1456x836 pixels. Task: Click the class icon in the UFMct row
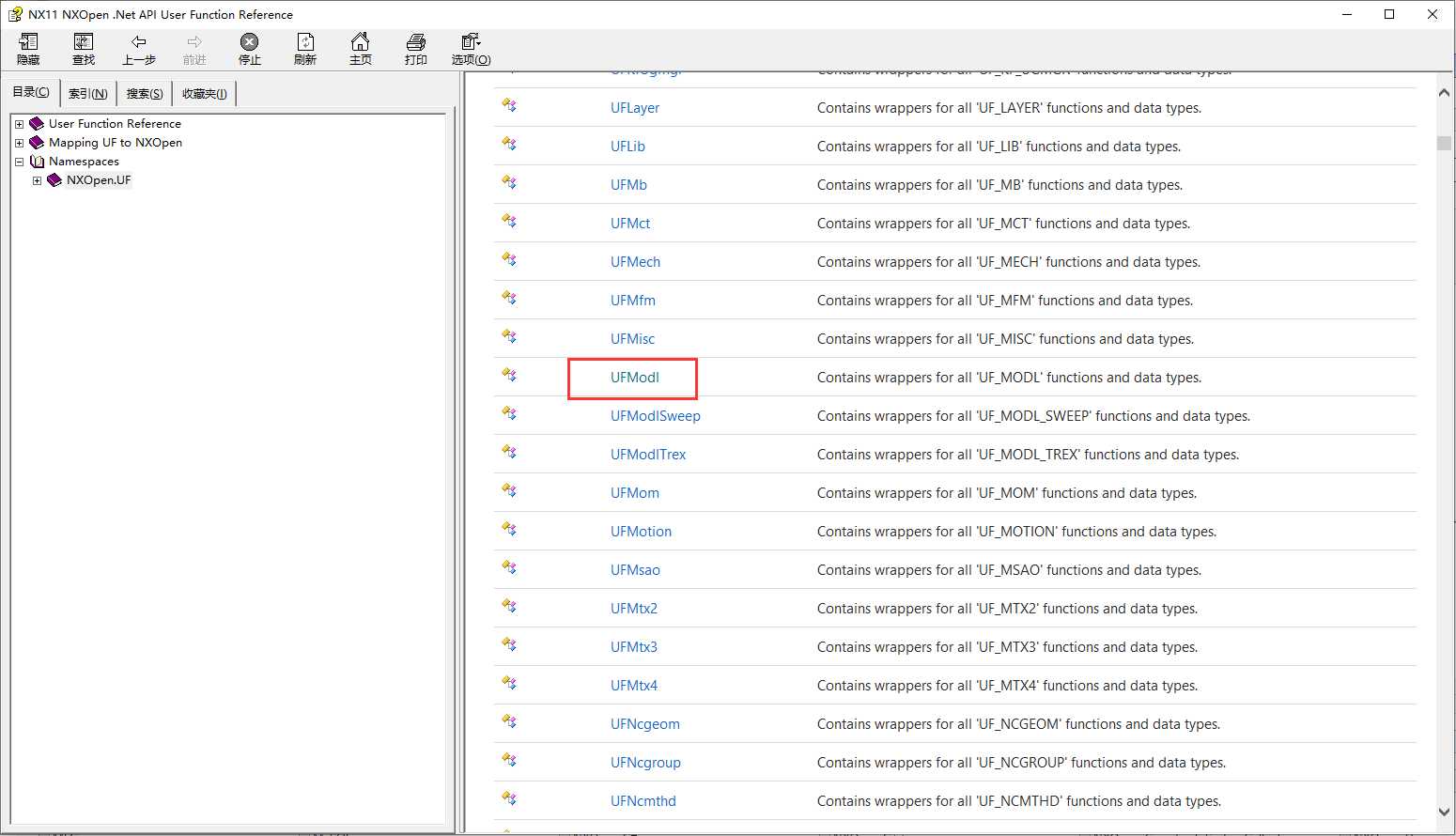coord(509,221)
